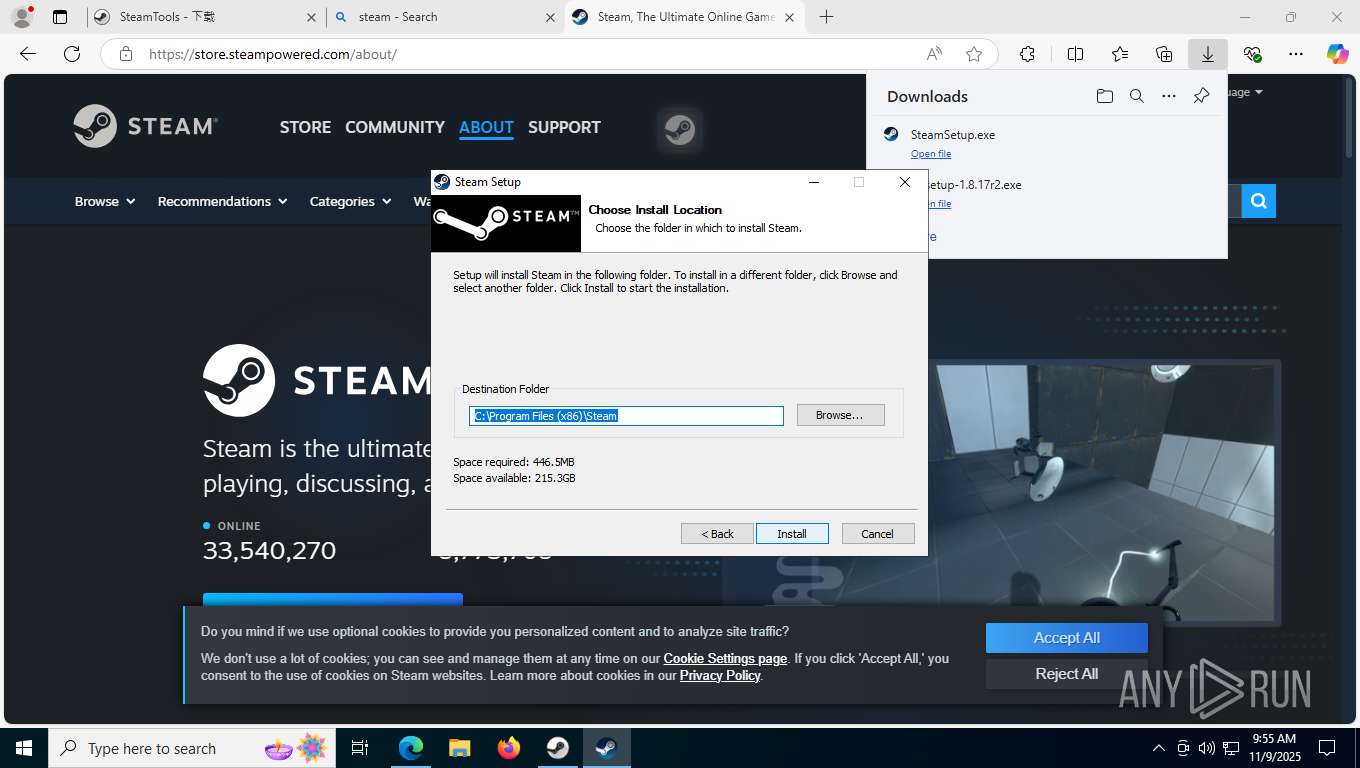The height and width of the screenshot is (768, 1360).
Task: Open the Read aloud icon
Action: [934, 54]
